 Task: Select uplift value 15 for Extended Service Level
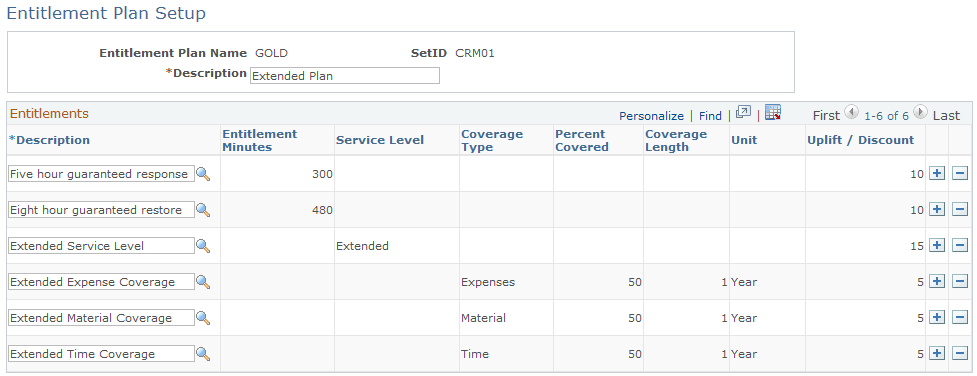(x=917, y=246)
